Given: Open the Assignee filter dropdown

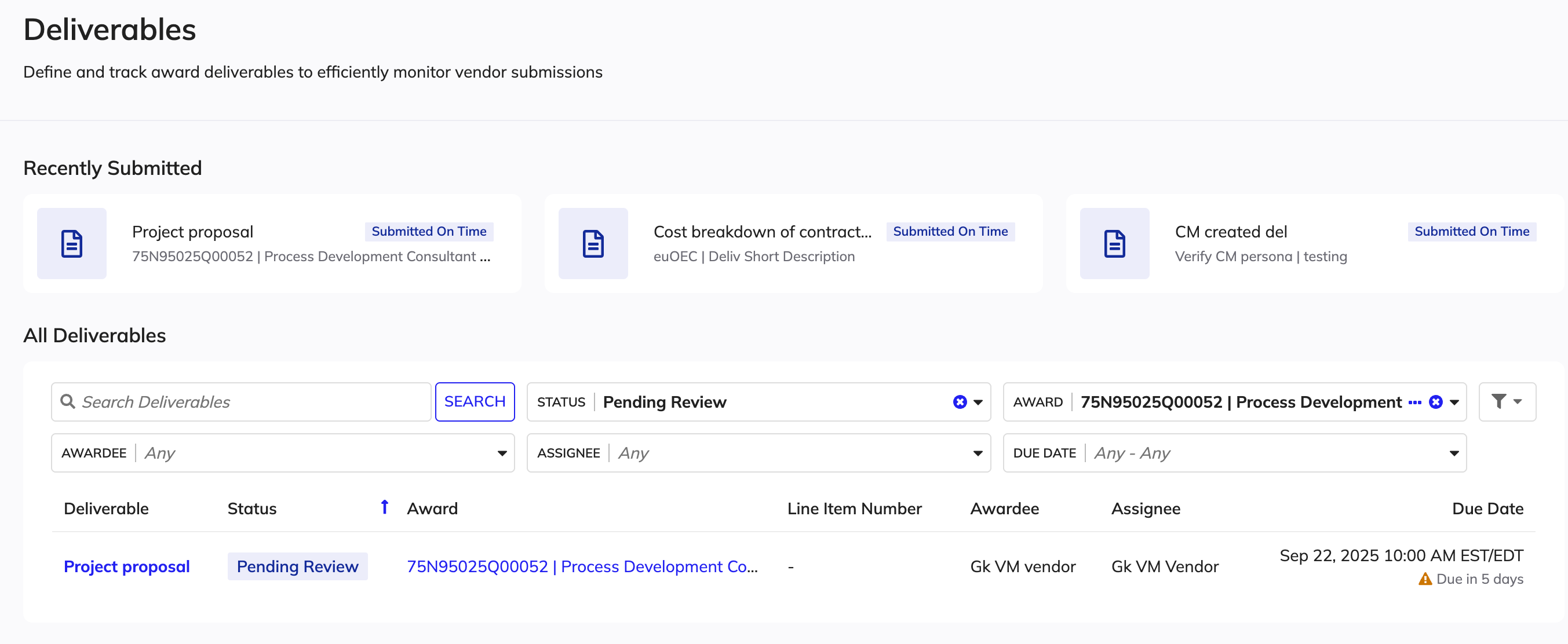Looking at the screenshot, I should click(x=759, y=453).
